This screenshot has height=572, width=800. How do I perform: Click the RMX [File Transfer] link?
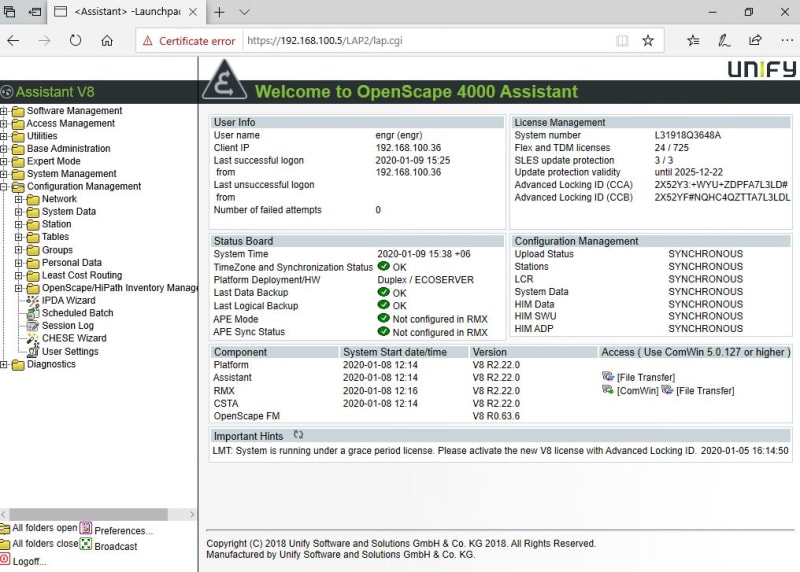(x=705, y=391)
